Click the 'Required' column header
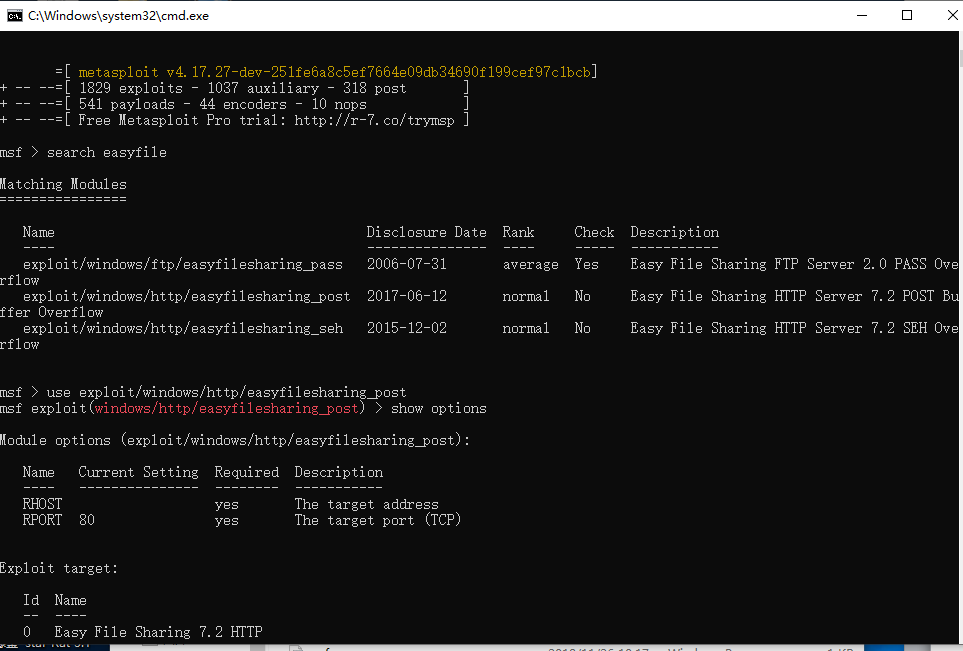 (246, 472)
